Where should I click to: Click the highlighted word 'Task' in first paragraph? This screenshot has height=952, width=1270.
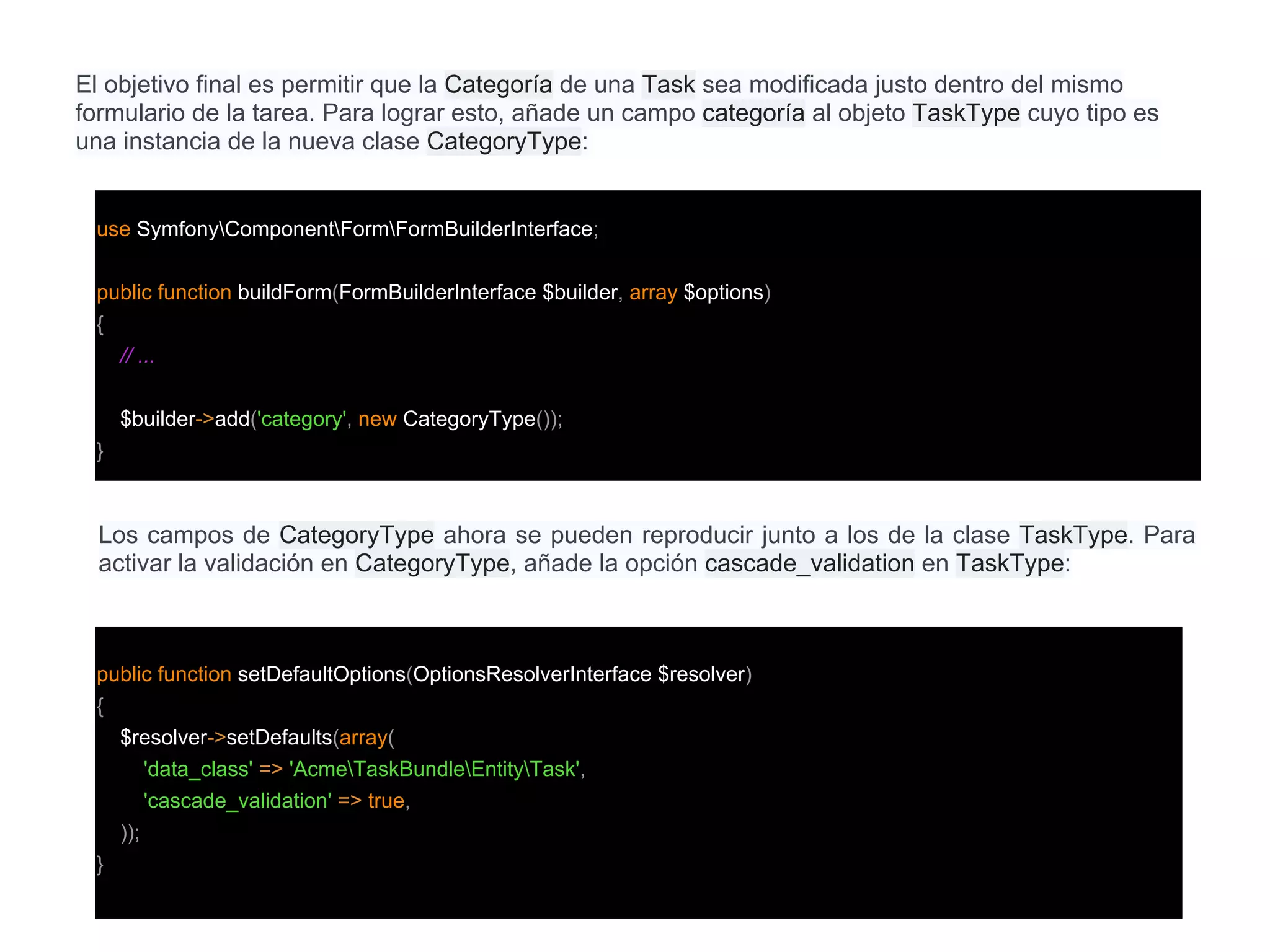pos(668,85)
